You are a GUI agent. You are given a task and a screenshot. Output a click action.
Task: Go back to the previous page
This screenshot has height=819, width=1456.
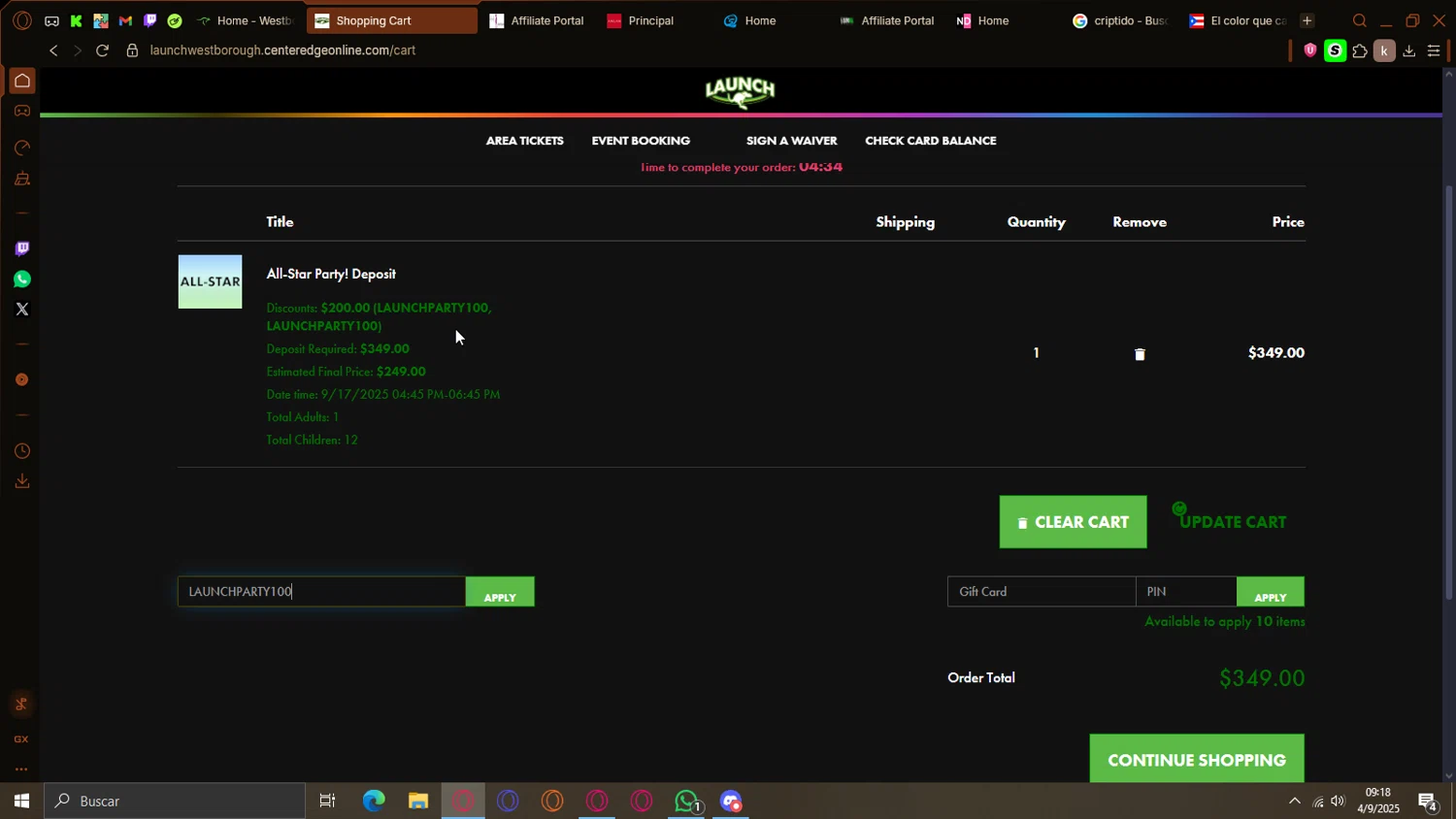pos(53,50)
